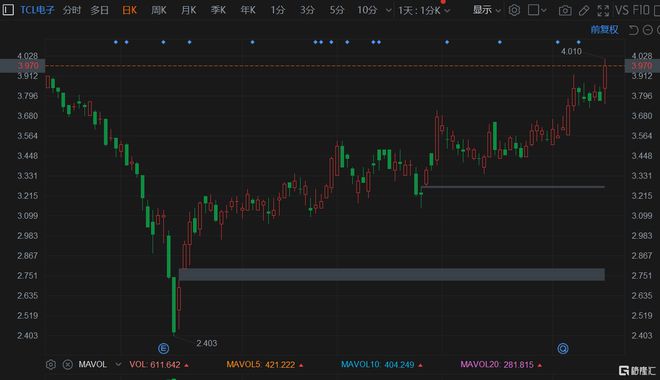Zoom out with the minus circle icon
The width and height of the screenshot is (660, 380).
648,30
